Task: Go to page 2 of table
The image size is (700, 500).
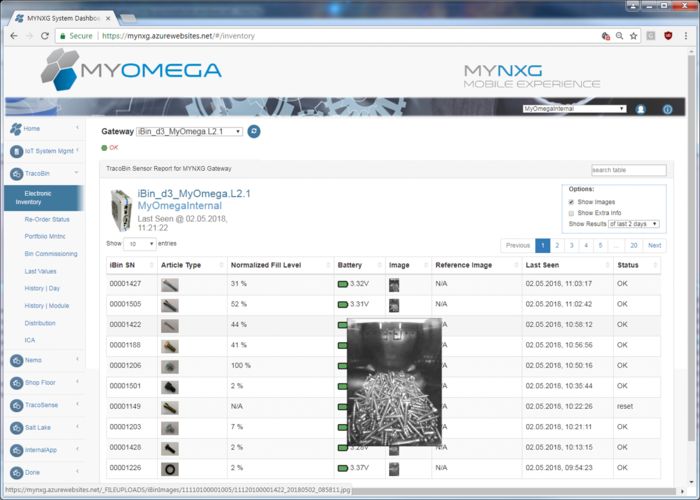Action: coord(557,246)
